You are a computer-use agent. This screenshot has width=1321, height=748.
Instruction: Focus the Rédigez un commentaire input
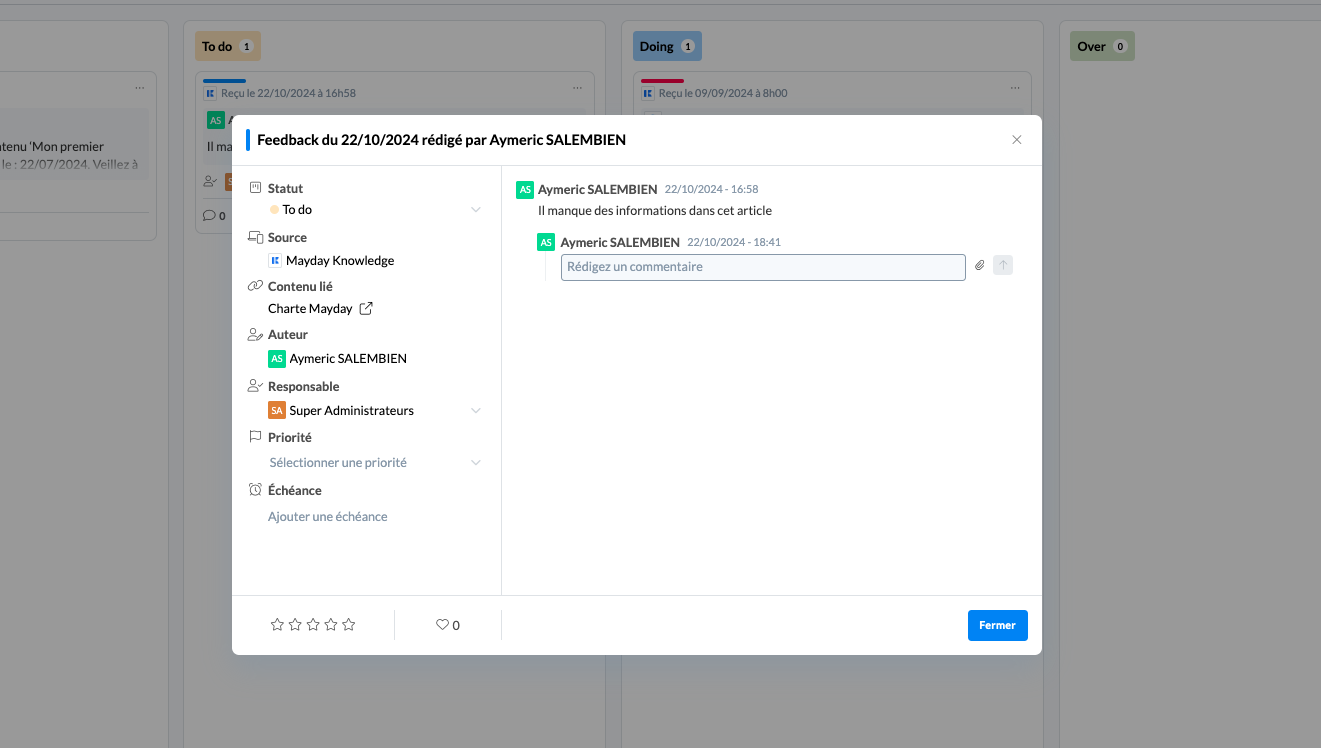pos(762,267)
